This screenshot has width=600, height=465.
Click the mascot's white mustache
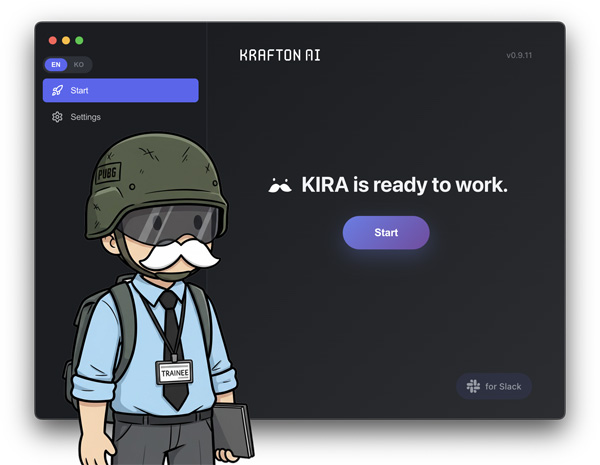[178, 258]
